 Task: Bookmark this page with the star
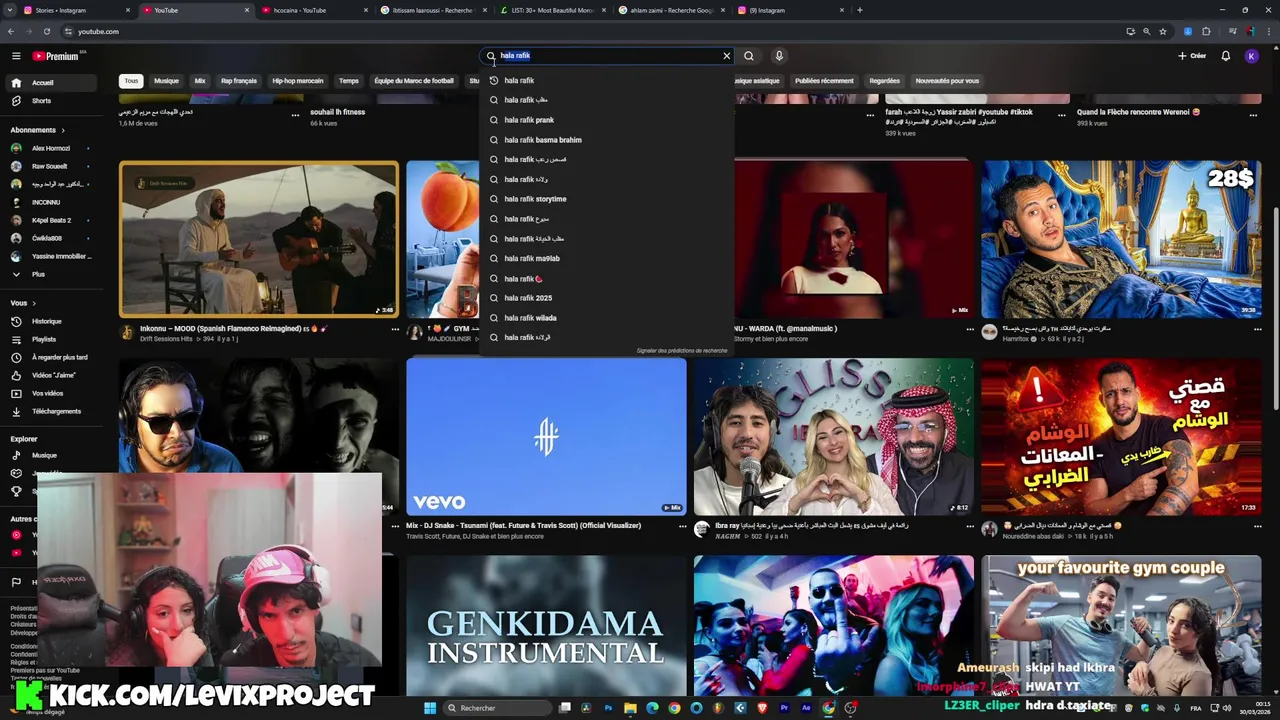pyautogui.click(x=1162, y=31)
